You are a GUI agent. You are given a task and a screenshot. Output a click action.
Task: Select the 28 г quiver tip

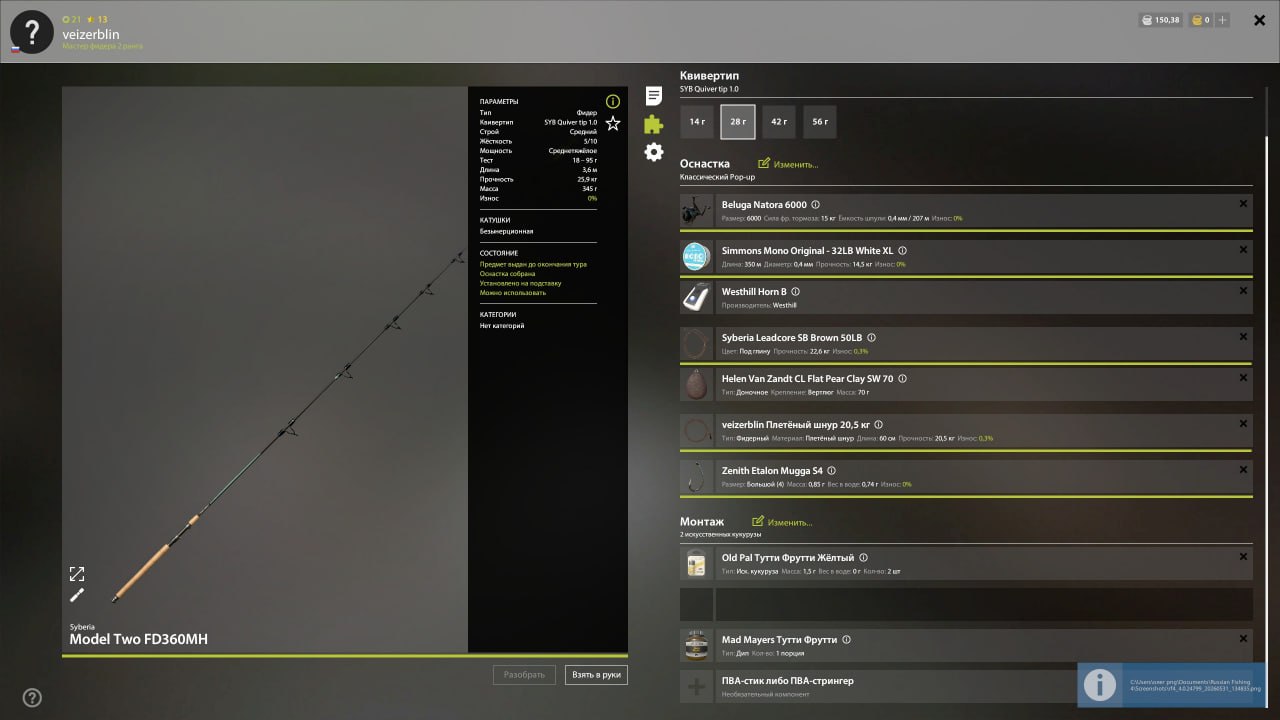738,122
